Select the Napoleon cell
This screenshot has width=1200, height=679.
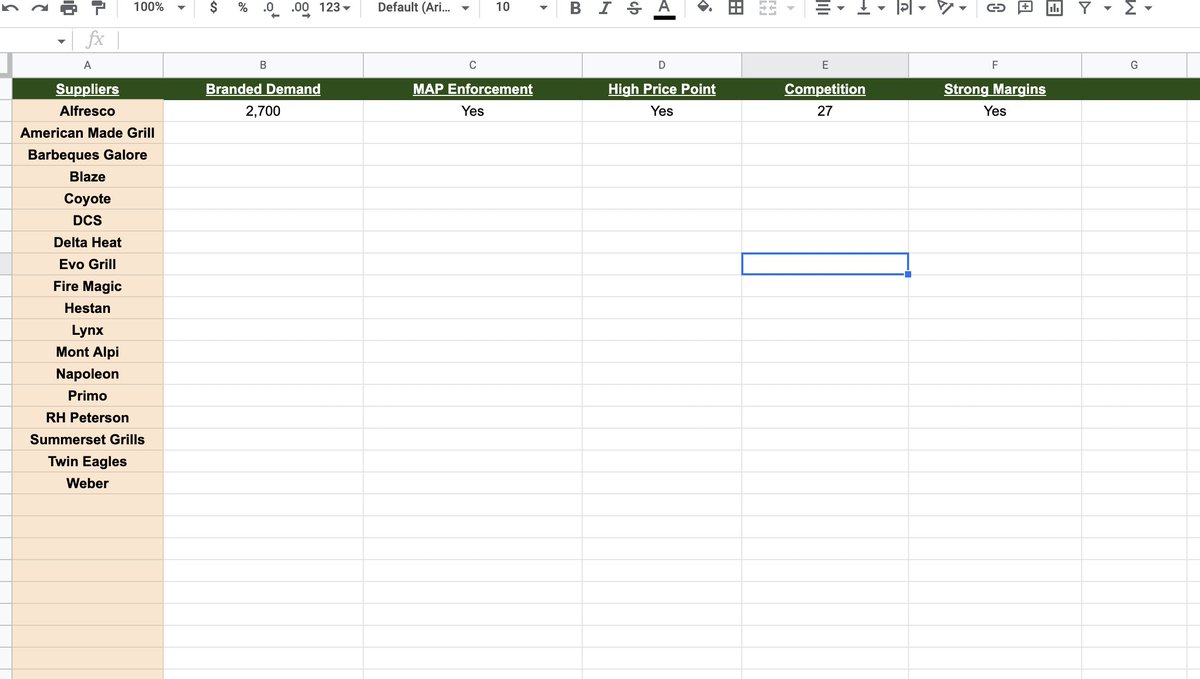click(x=87, y=375)
